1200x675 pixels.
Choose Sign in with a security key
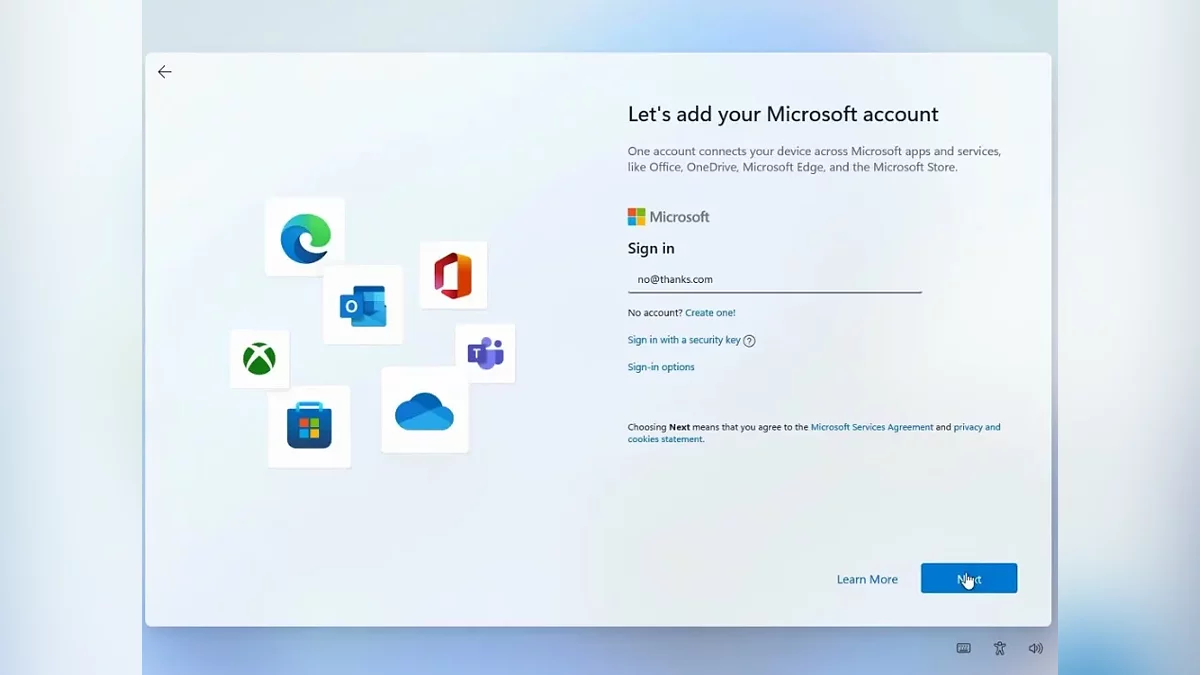coord(684,340)
